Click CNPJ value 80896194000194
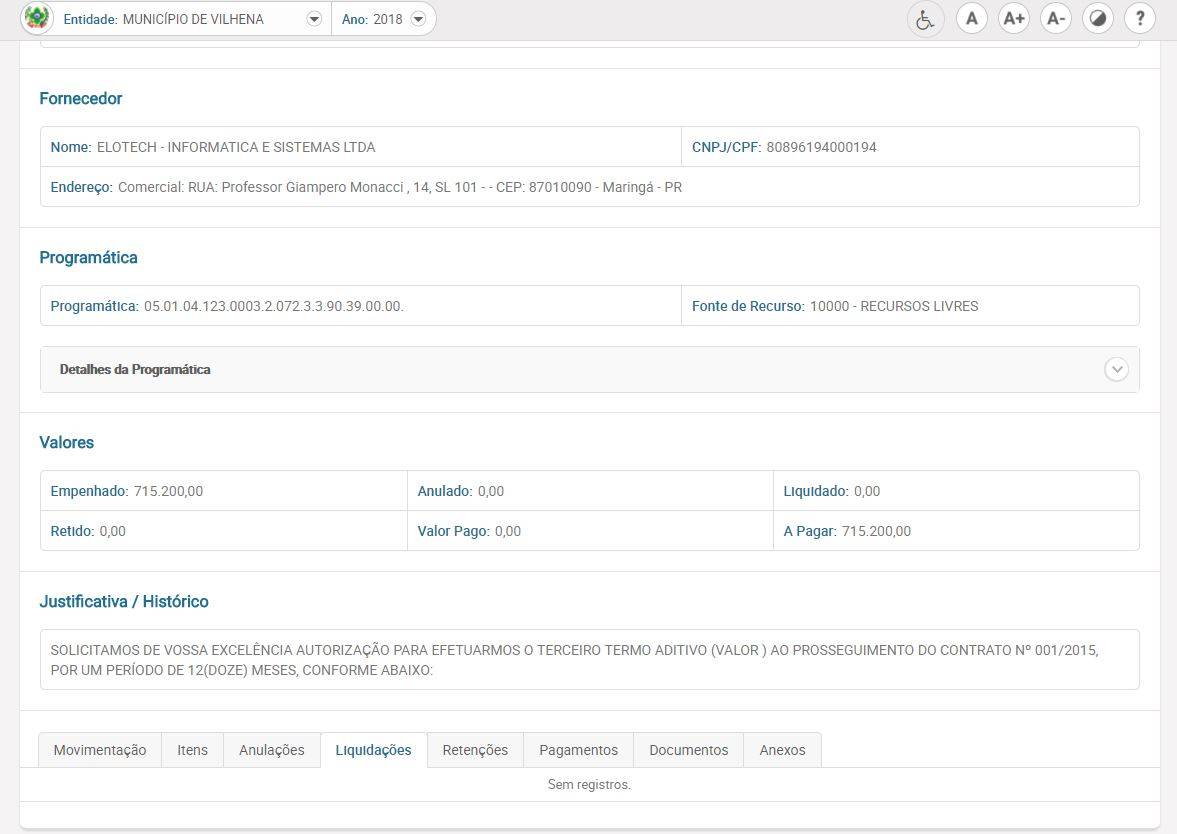1177x834 pixels. (x=821, y=147)
